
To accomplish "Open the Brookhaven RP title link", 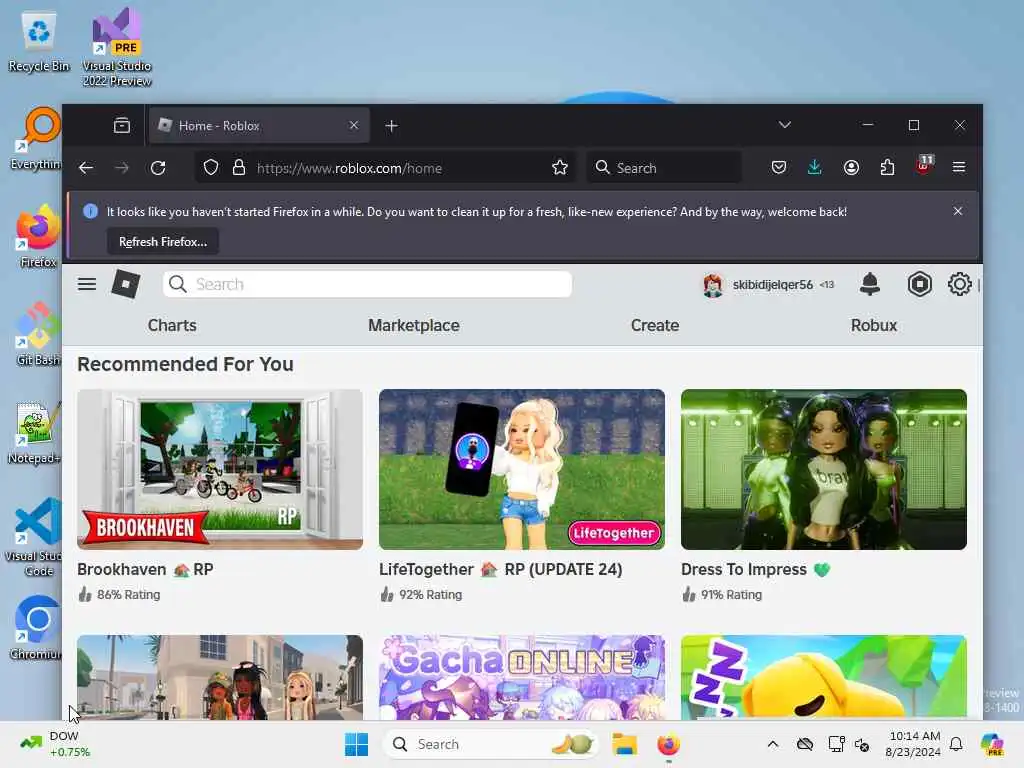I will click(145, 569).
